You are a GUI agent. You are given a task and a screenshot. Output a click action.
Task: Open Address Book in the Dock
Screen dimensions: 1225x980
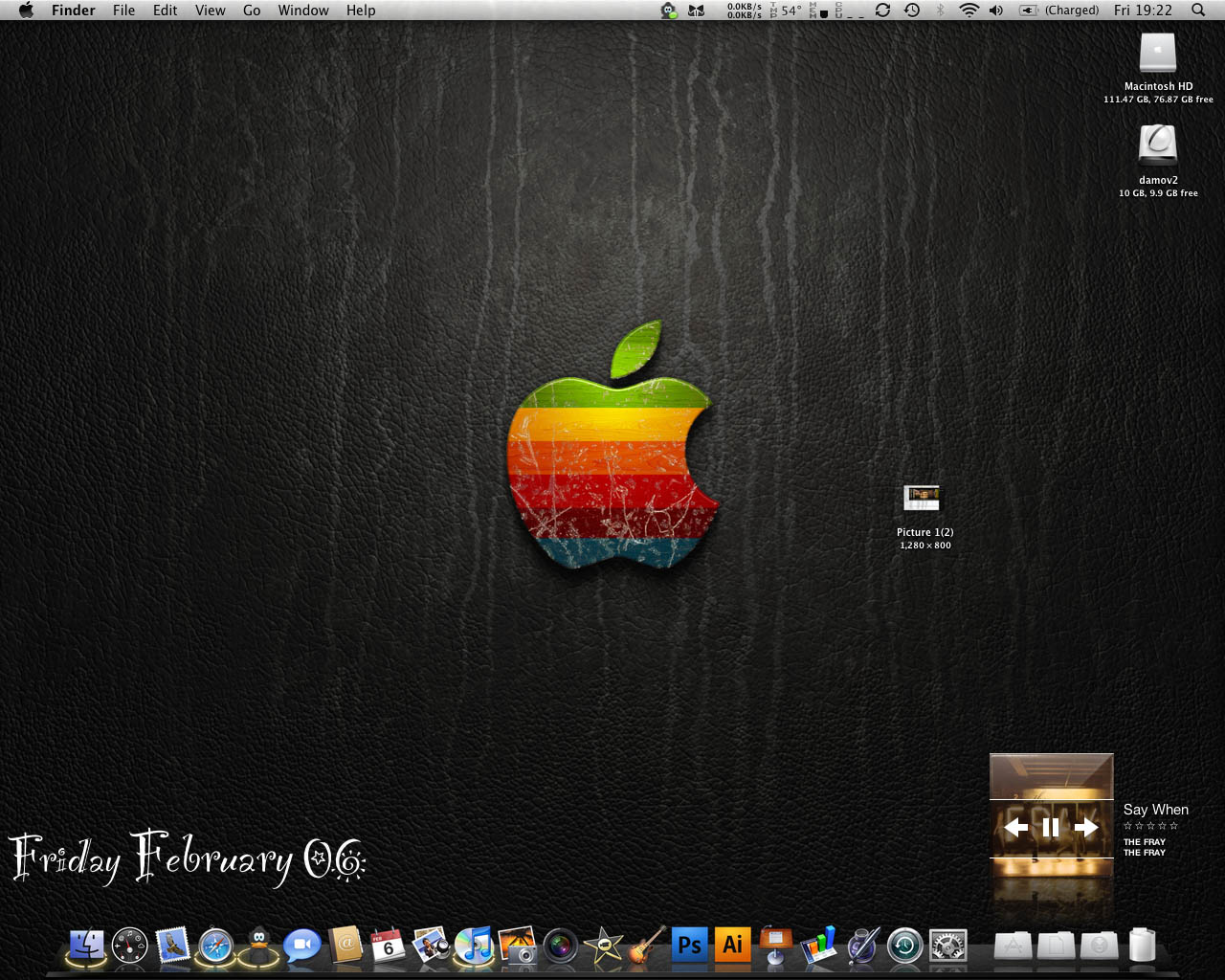(x=345, y=945)
